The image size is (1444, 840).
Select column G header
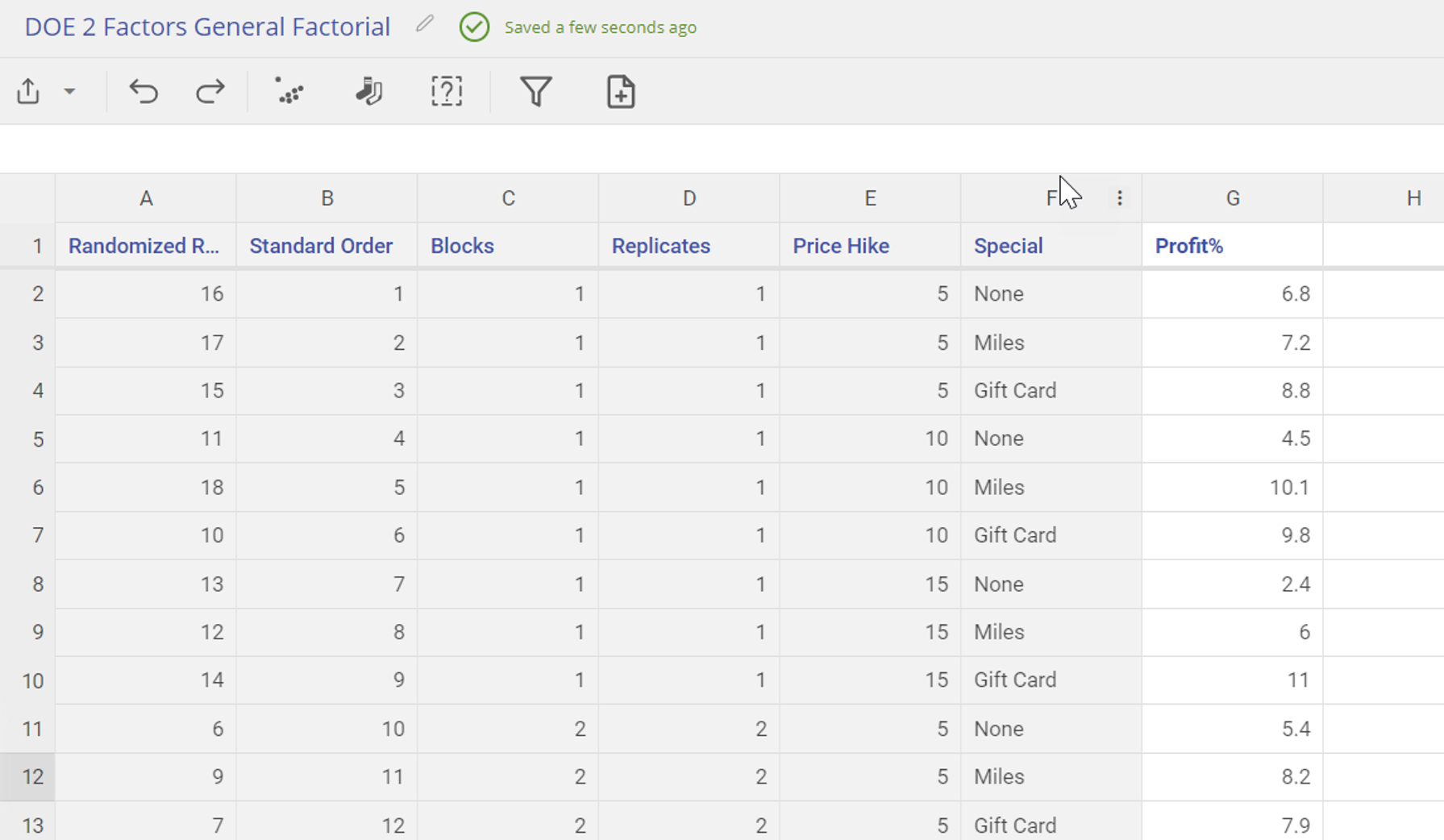[1232, 198]
